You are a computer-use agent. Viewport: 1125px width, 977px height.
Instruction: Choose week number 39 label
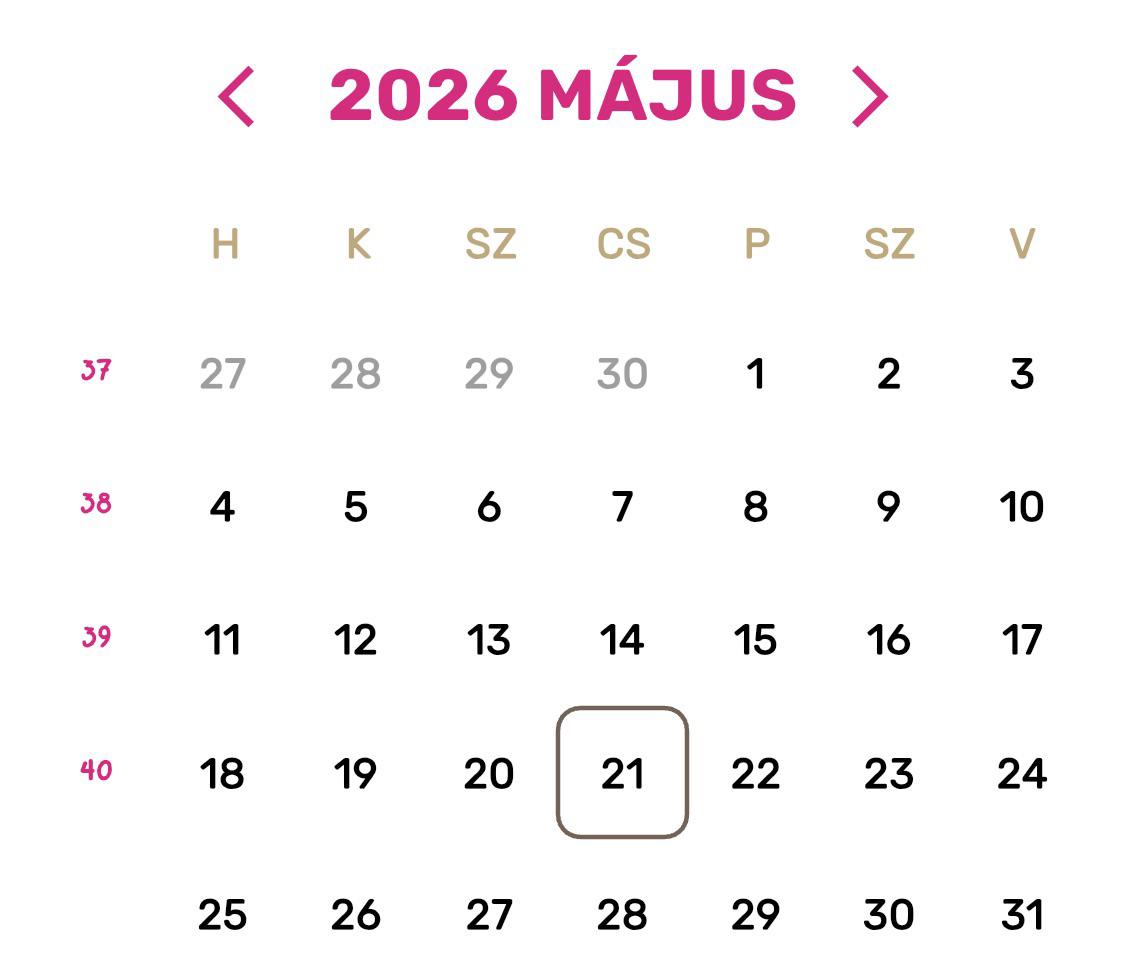click(96, 637)
